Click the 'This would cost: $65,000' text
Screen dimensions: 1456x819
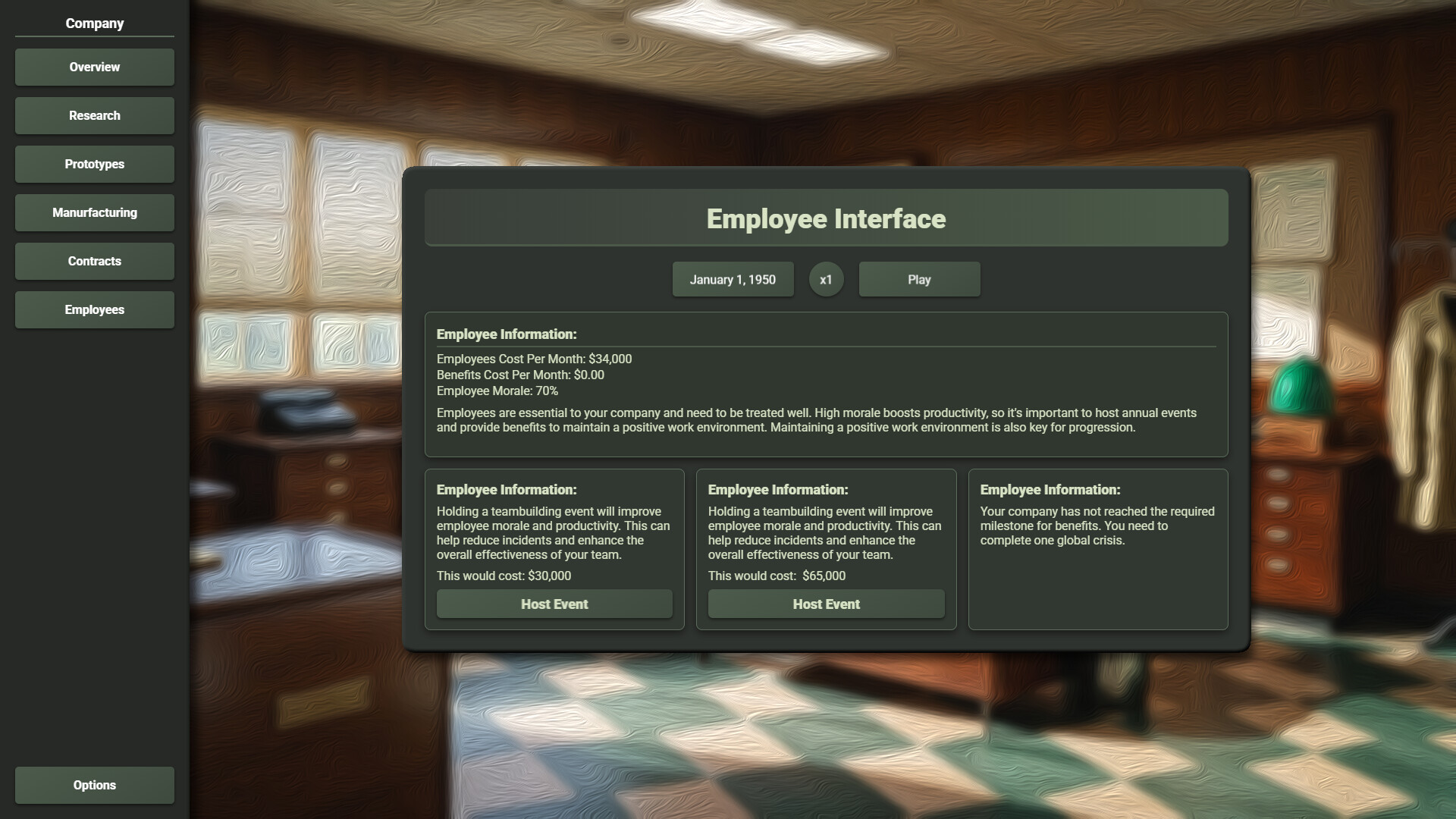[777, 576]
